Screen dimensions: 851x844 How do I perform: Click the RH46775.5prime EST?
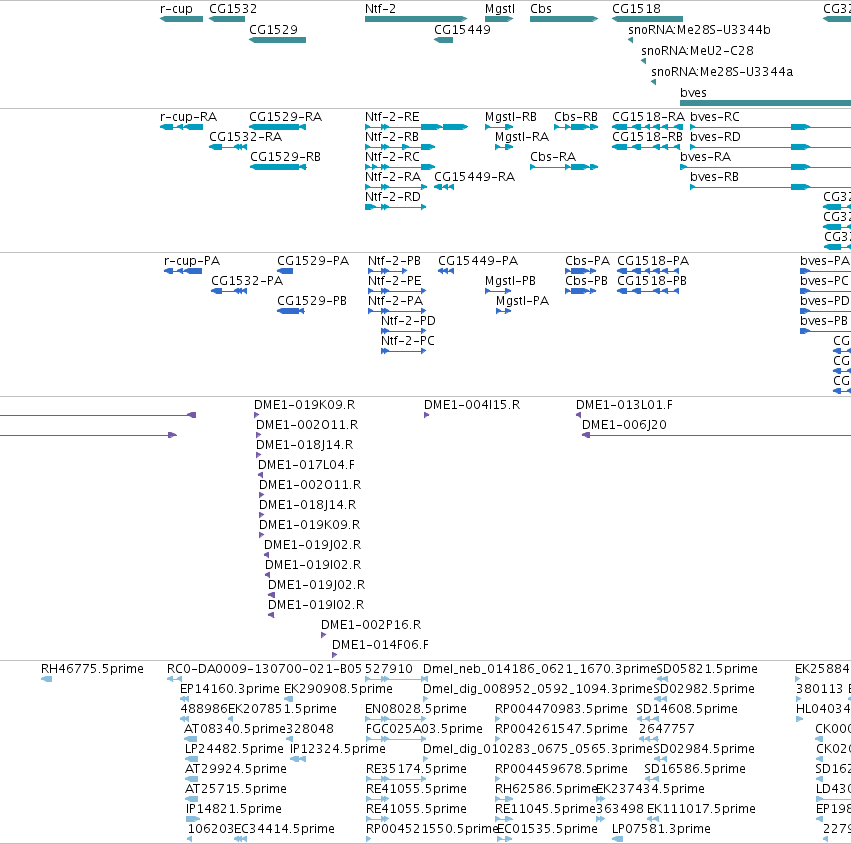click(46, 679)
